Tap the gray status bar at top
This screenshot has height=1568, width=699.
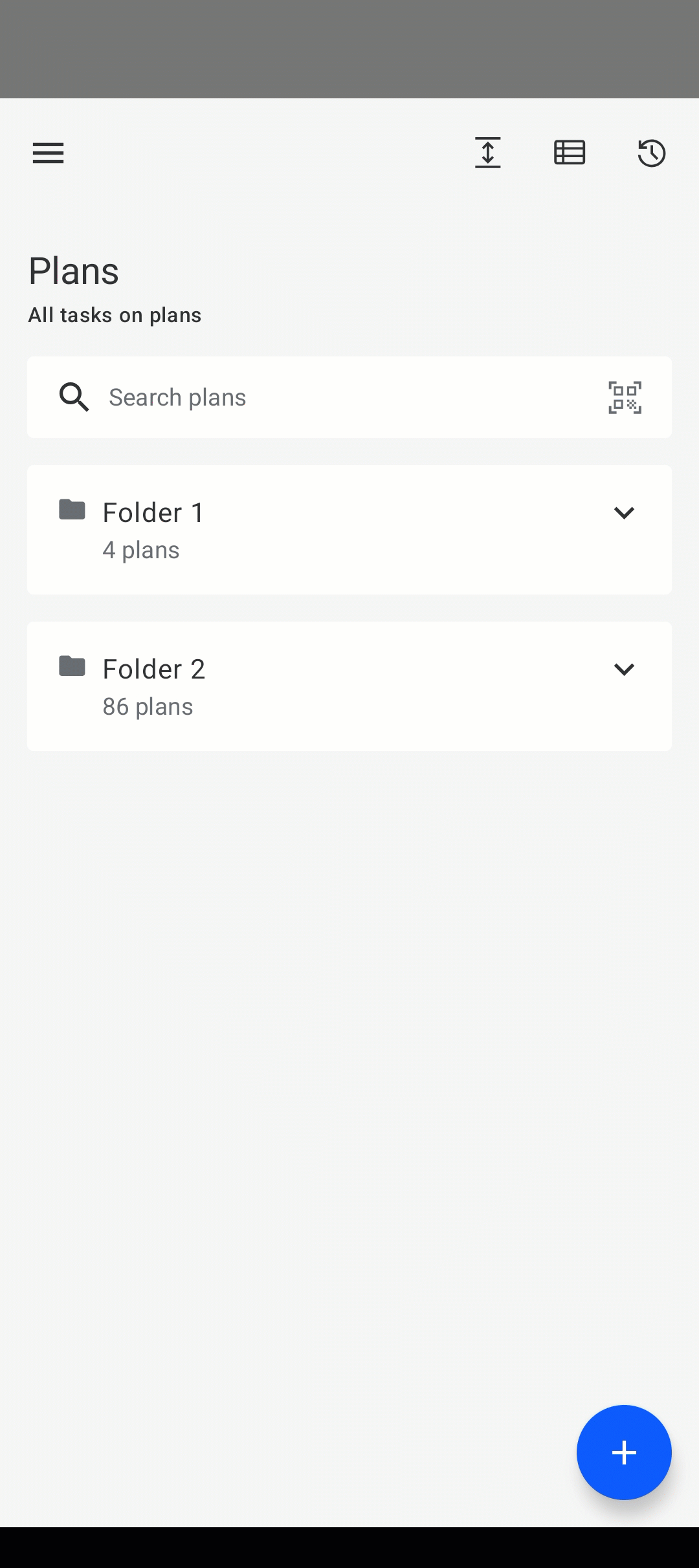pyautogui.click(x=349, y=49)
